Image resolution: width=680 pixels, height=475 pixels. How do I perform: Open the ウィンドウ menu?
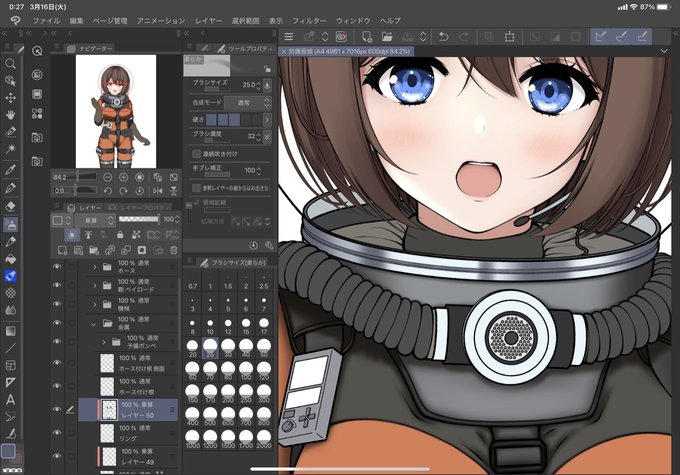coord(353,20)
